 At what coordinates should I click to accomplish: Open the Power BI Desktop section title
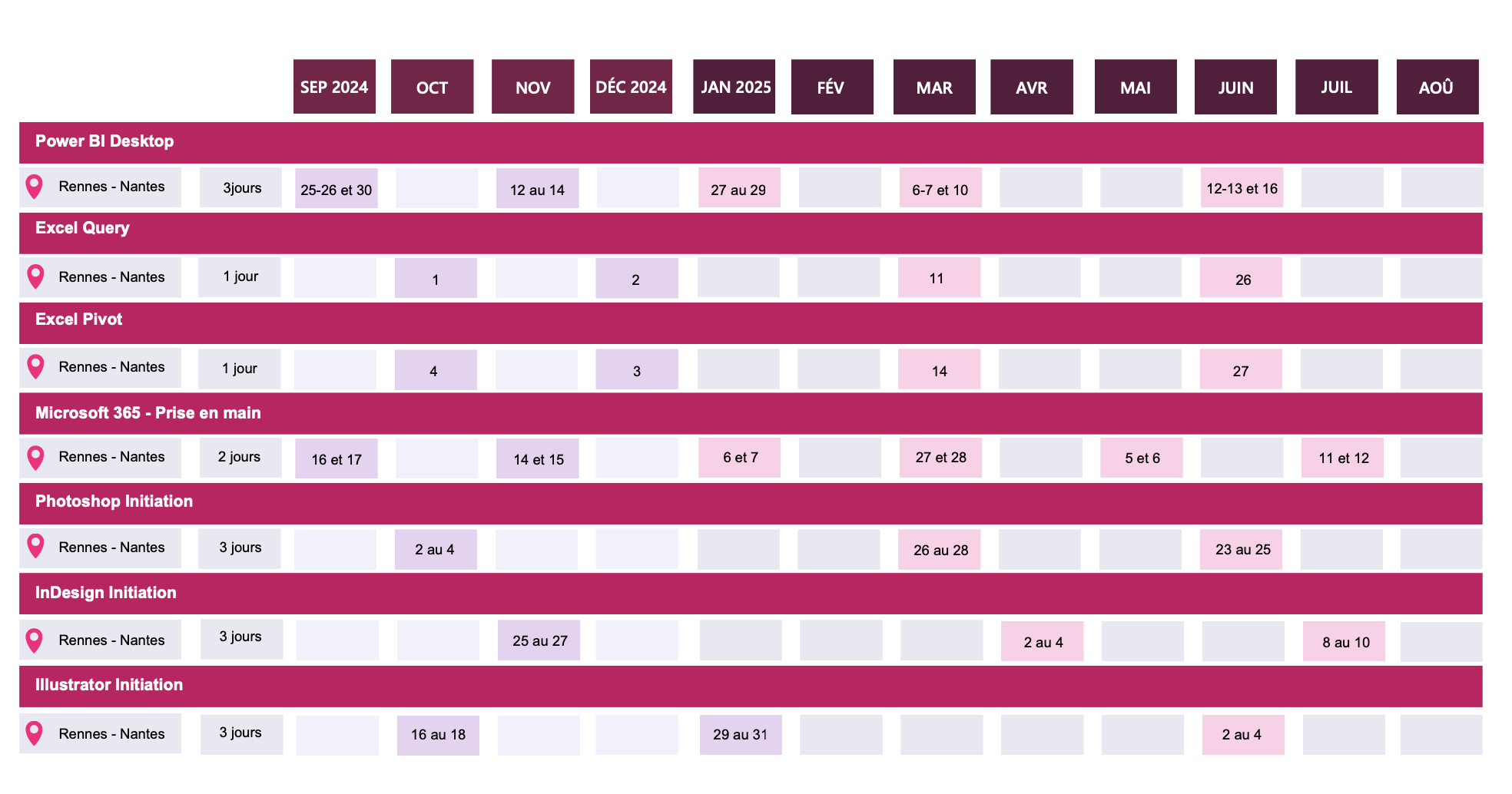[104, 141]
